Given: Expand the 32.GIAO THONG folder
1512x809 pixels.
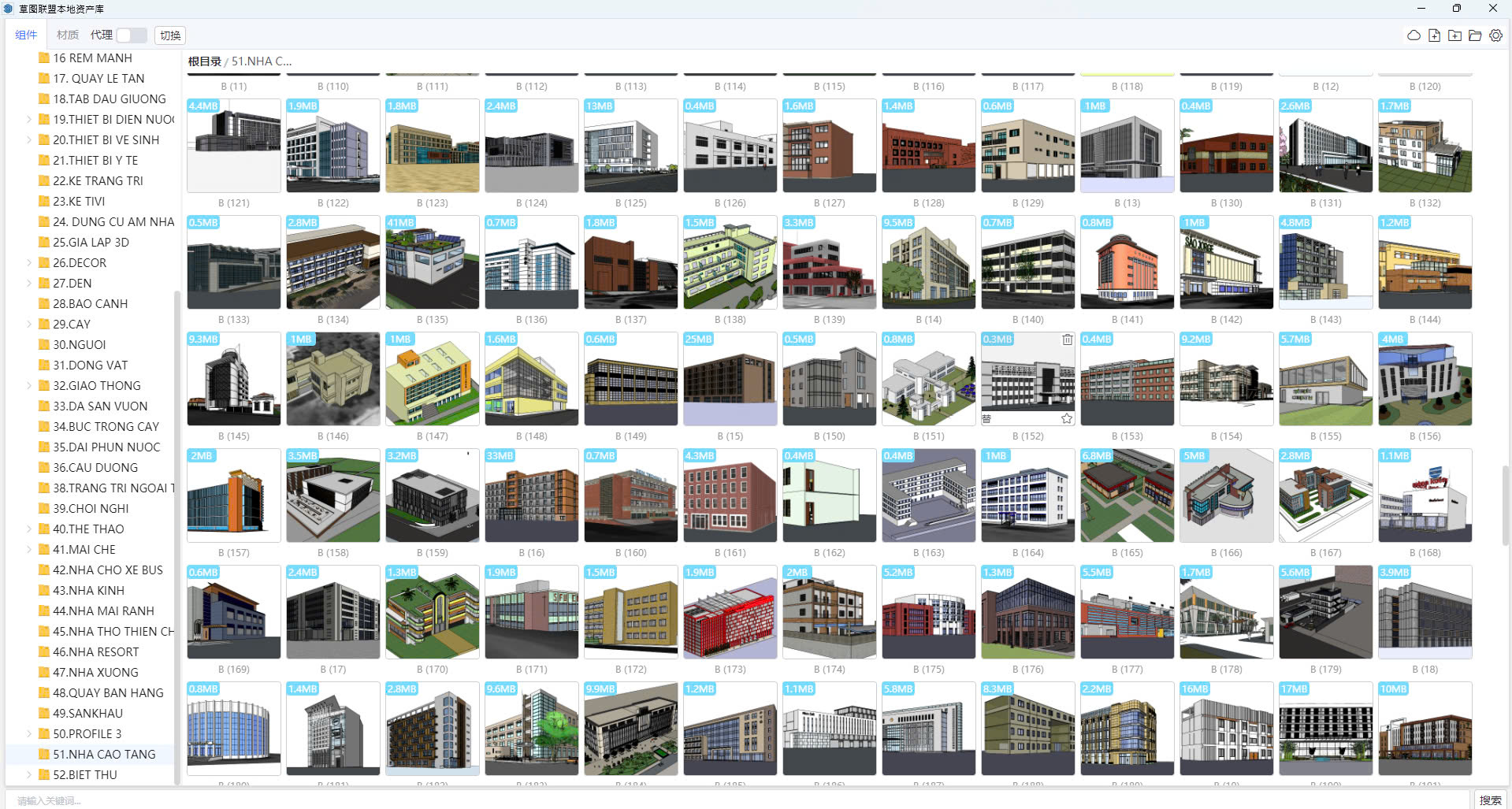Looking at the screenshot, I should (29, 386).
